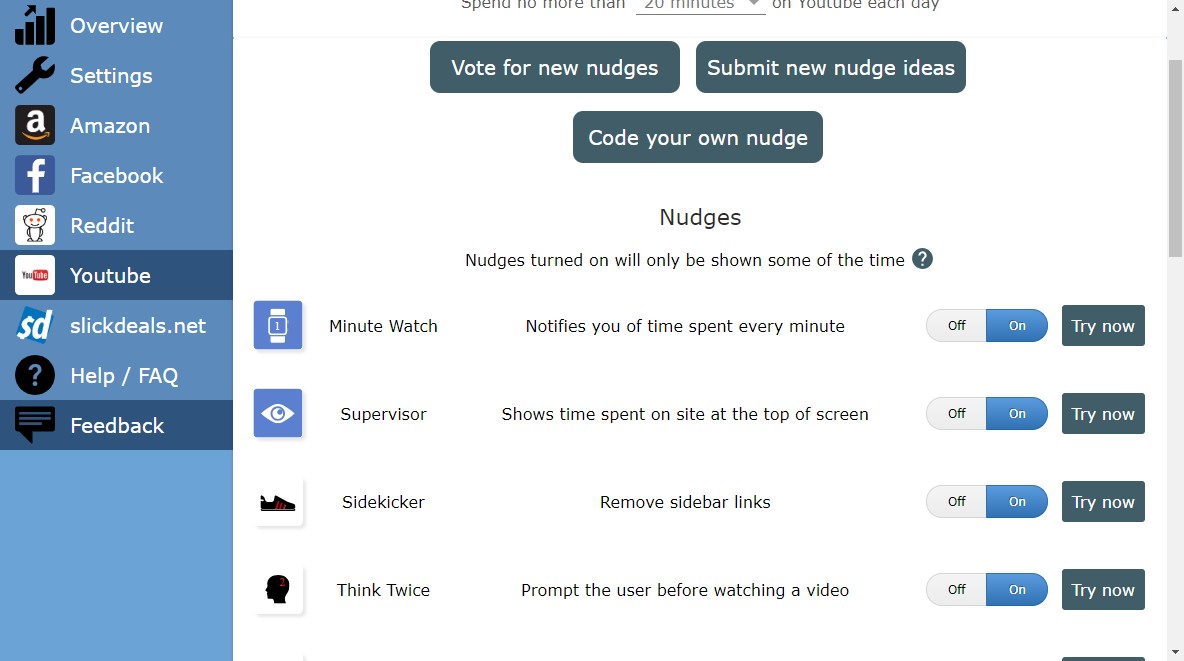Open the daily time limit dropdown
Image resolution: width=1184 pixels, height=661 pixels.
(x=699, y=4)
